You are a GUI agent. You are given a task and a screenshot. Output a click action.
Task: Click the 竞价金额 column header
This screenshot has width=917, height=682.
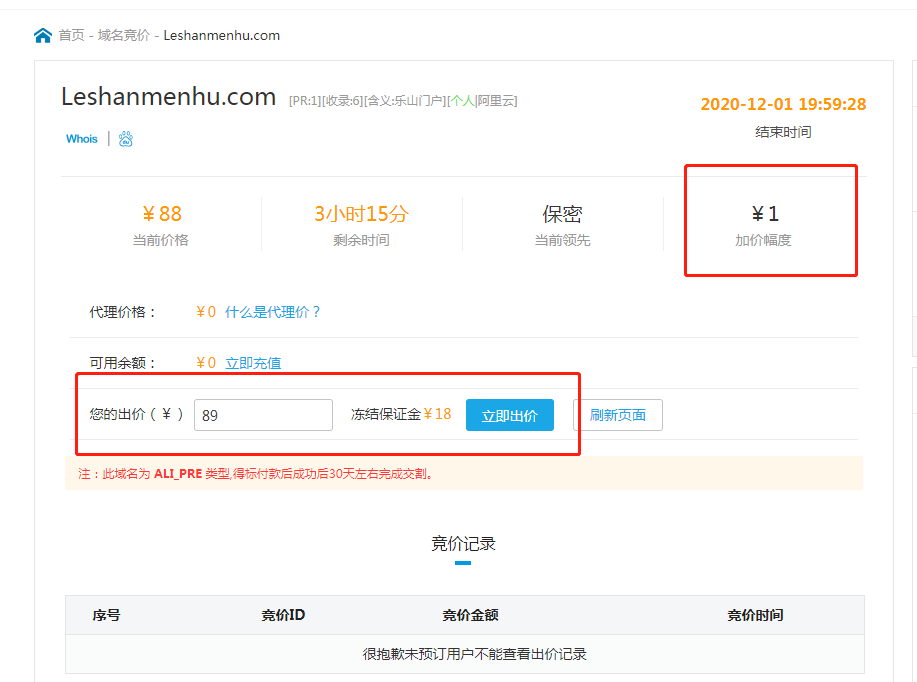[470, 615]
